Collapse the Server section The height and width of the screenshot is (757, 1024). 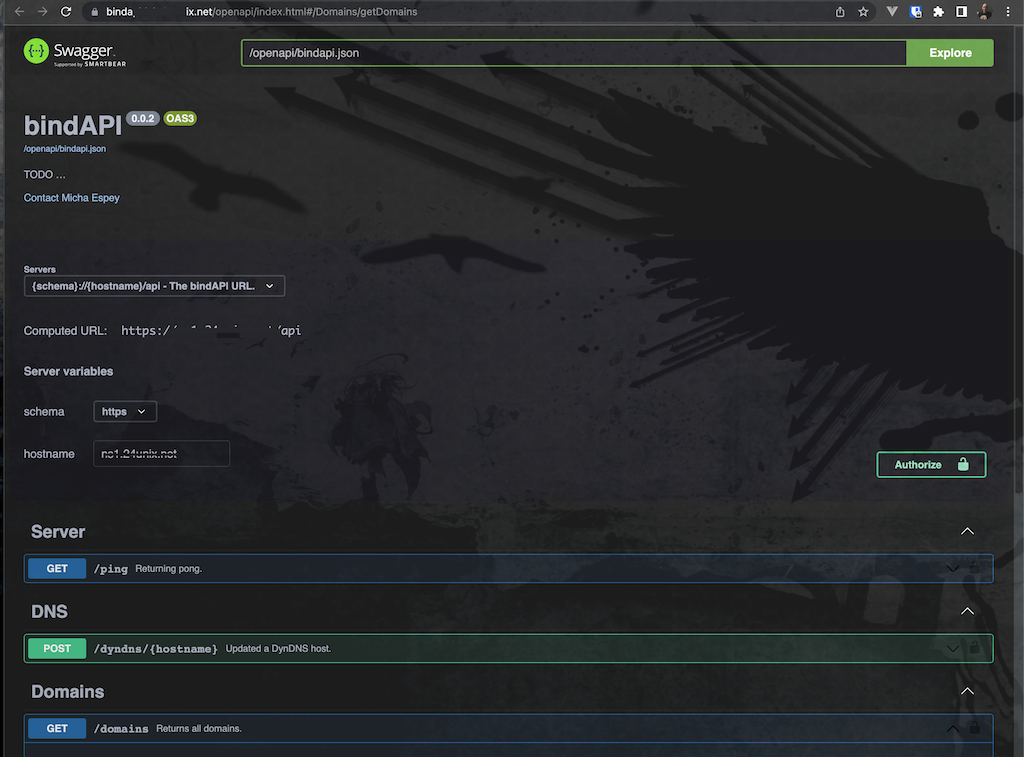[x=967, y=531]
